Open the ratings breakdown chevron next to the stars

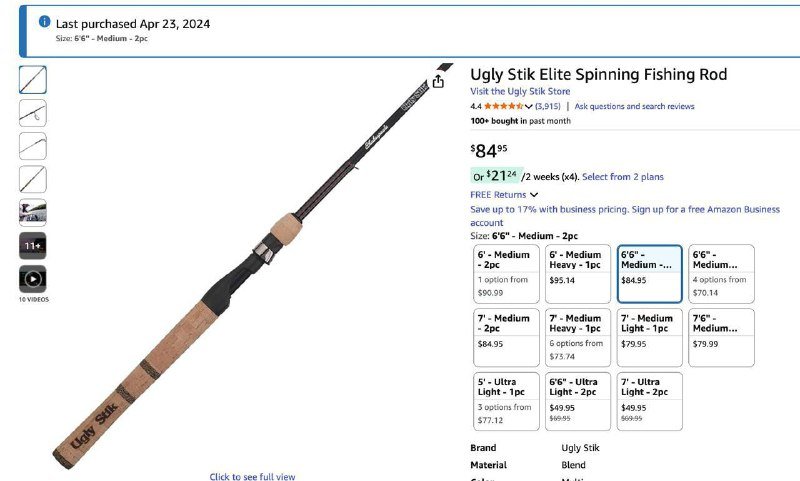[x=529, y=107]
